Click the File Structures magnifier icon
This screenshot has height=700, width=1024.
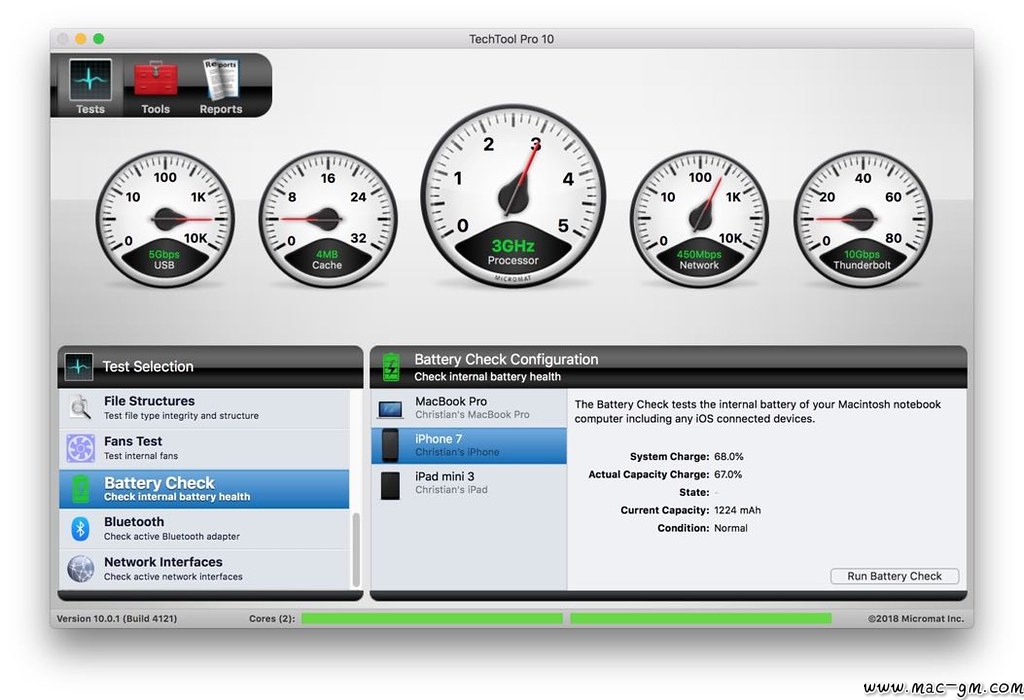click(80, 408)
